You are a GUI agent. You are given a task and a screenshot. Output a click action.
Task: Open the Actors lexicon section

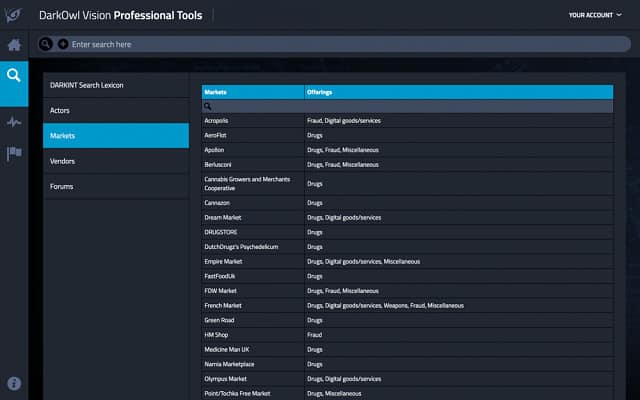[116, 111]
